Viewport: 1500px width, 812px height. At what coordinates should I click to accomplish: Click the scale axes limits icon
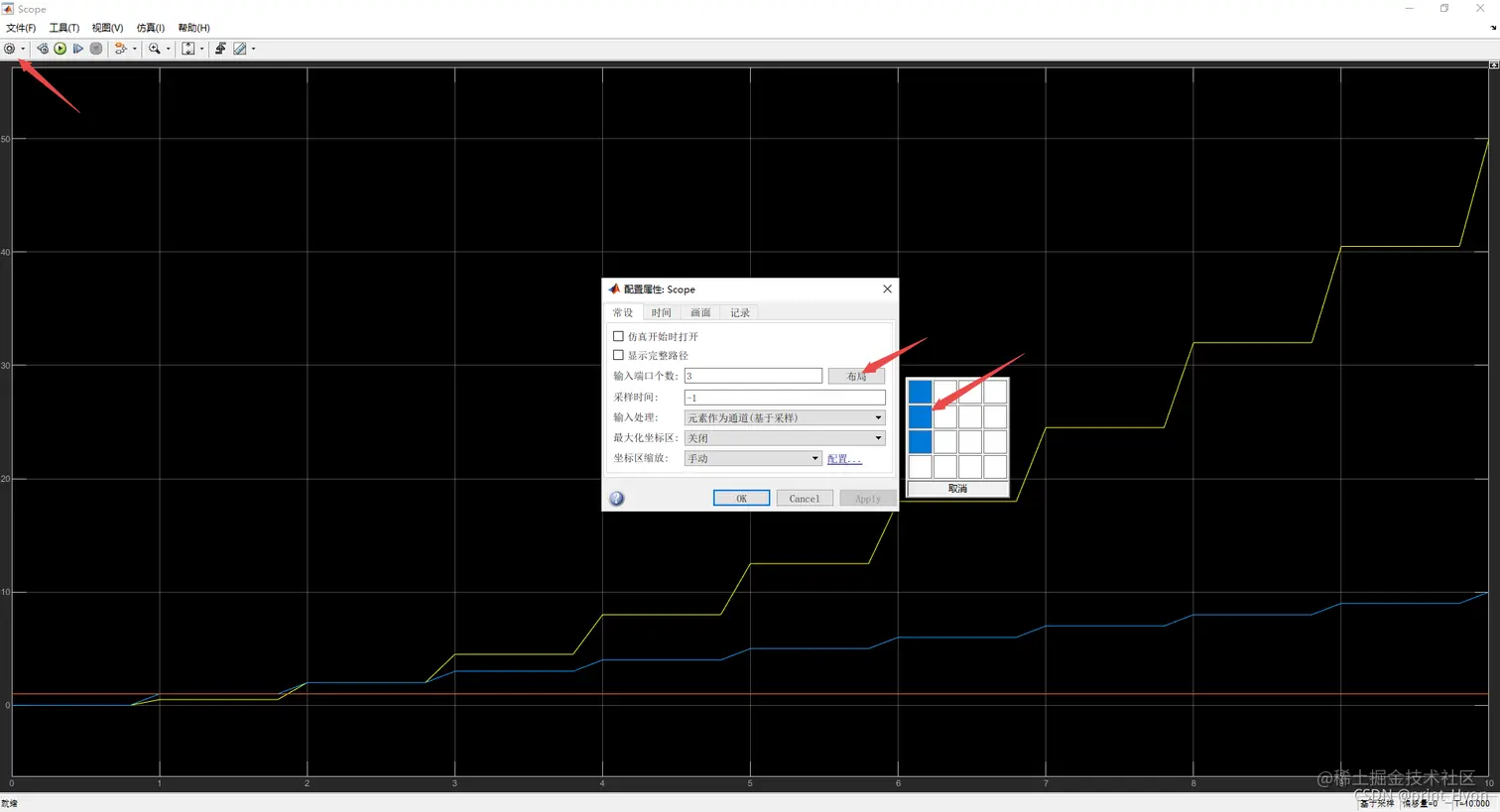[x=188, y=49]
